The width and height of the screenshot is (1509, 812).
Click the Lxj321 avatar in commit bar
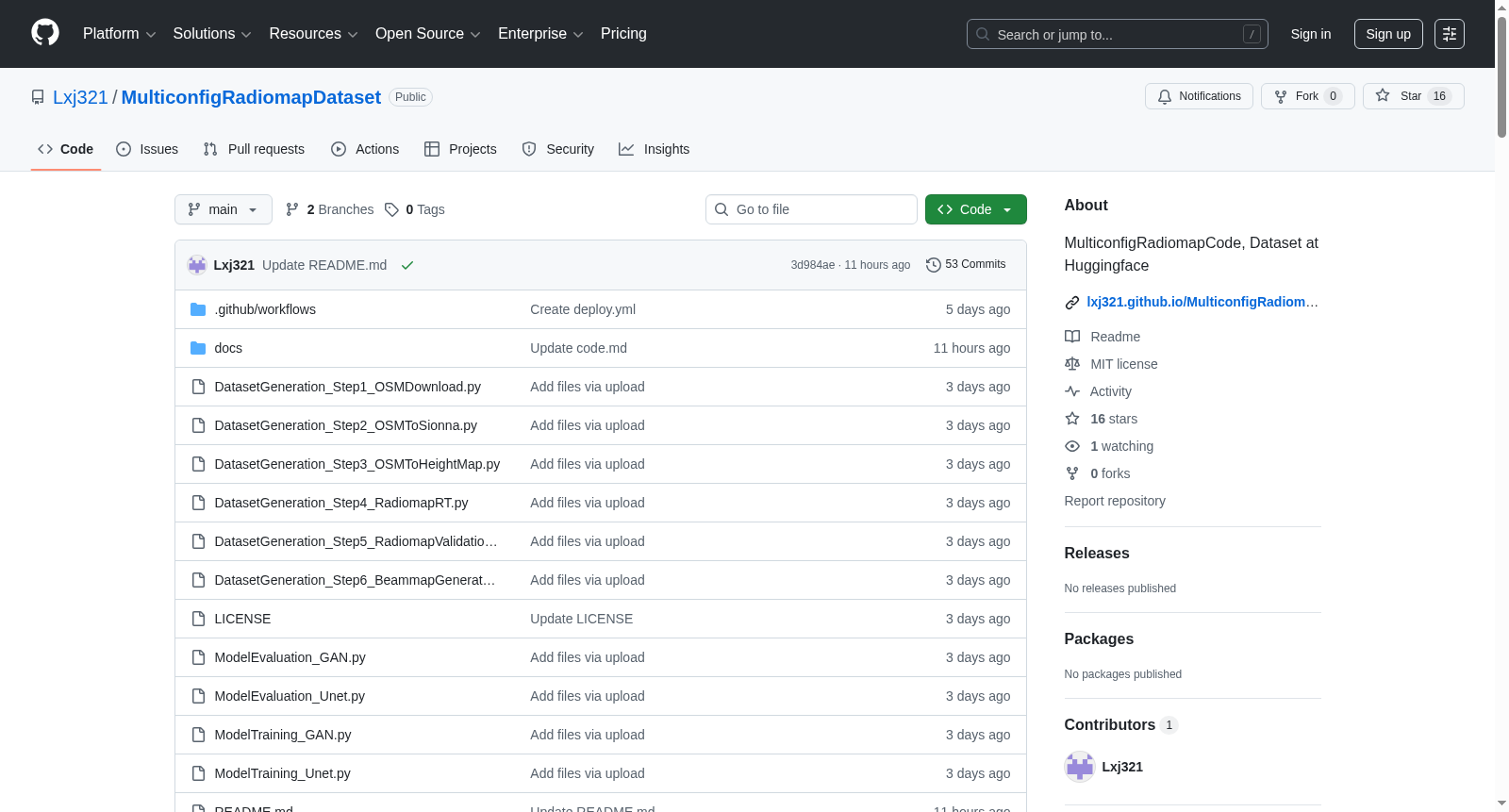(197, 265)
